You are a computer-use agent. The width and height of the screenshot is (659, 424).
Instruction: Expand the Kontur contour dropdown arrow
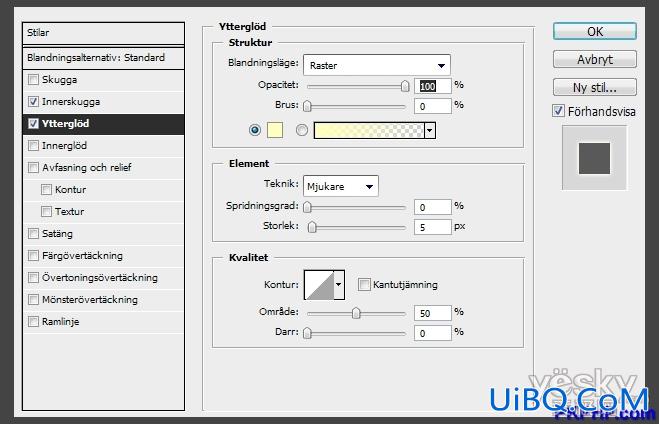339,285
